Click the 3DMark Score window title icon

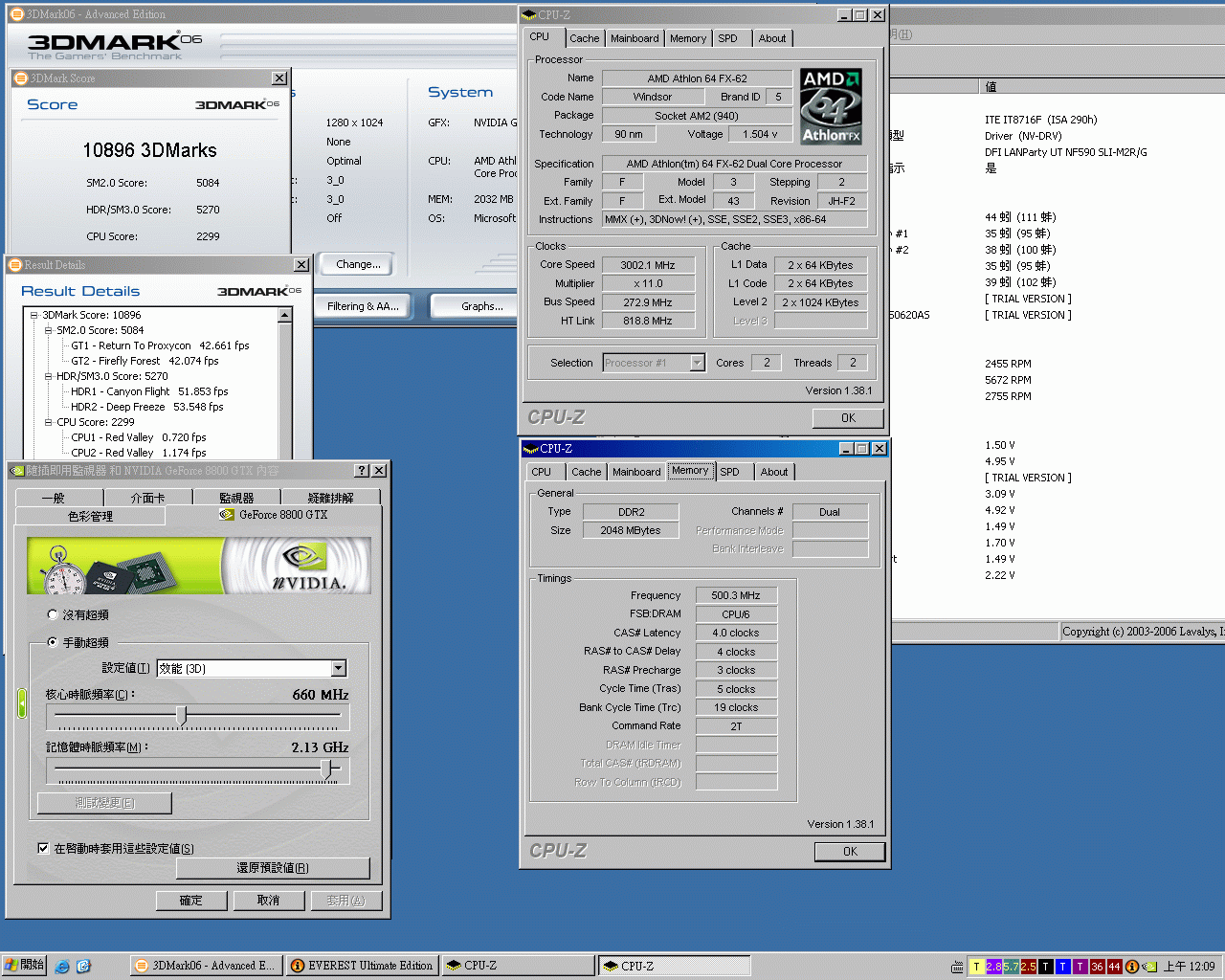21,78
